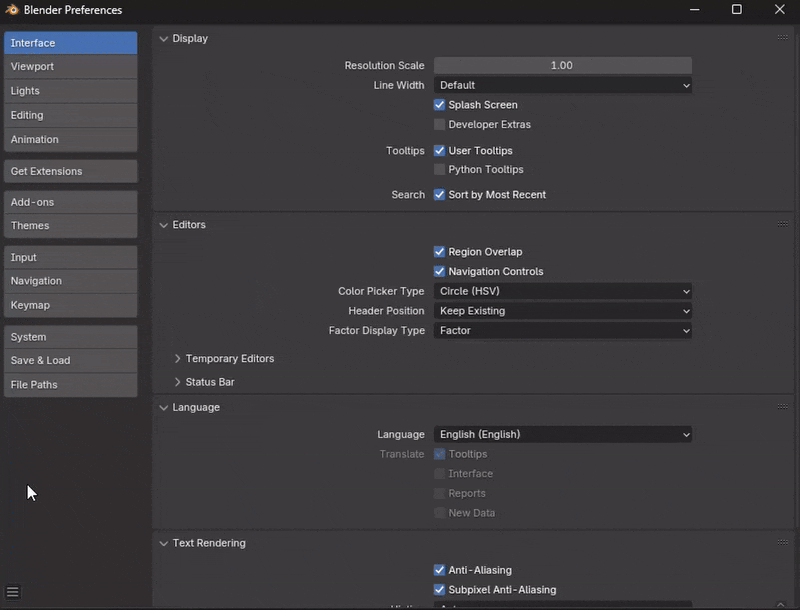Go to the Editing tab
The image size is (800, 610).
(70, 115)
